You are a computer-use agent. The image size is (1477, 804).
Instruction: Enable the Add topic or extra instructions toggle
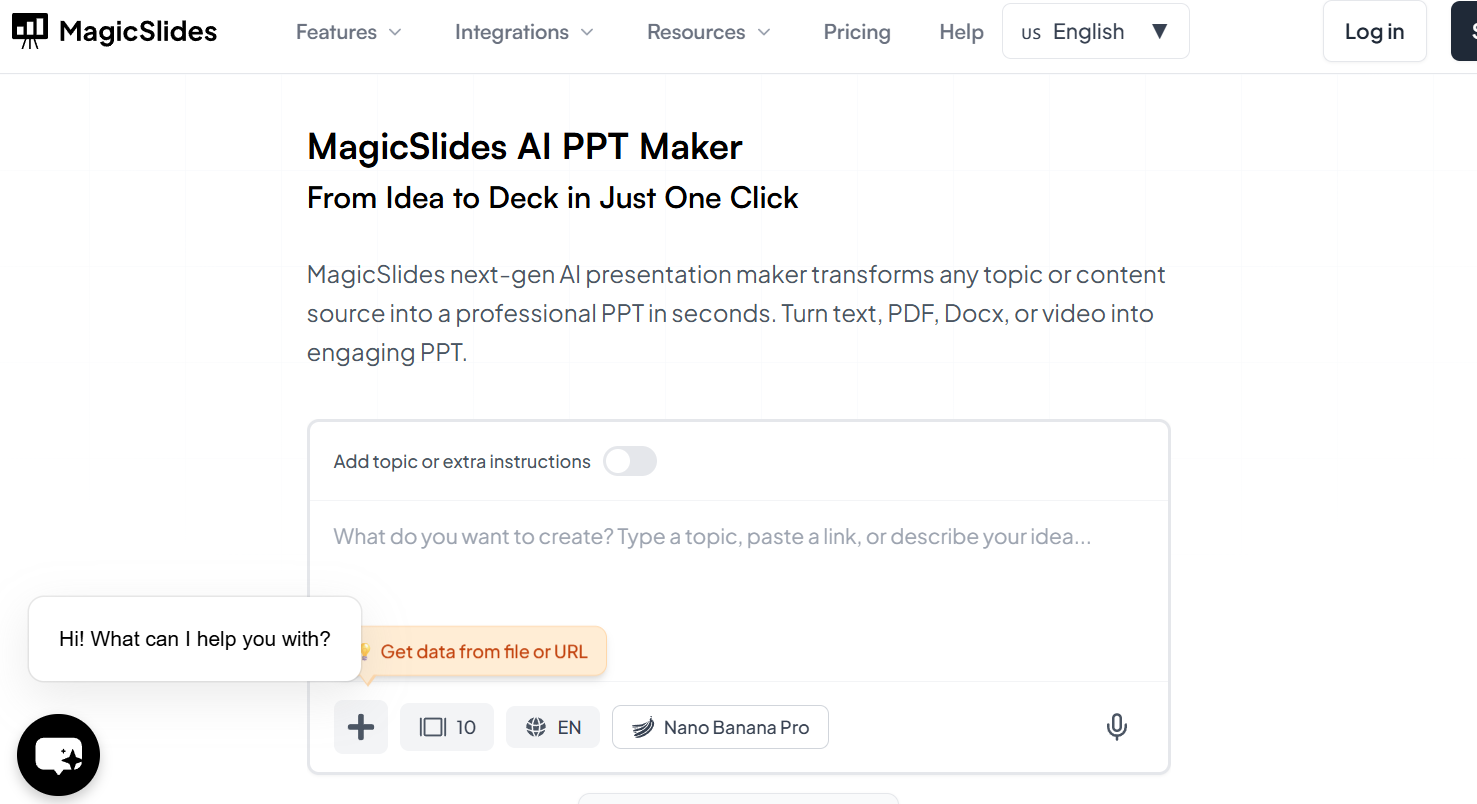pyautogui.click(x=630, y=461)
